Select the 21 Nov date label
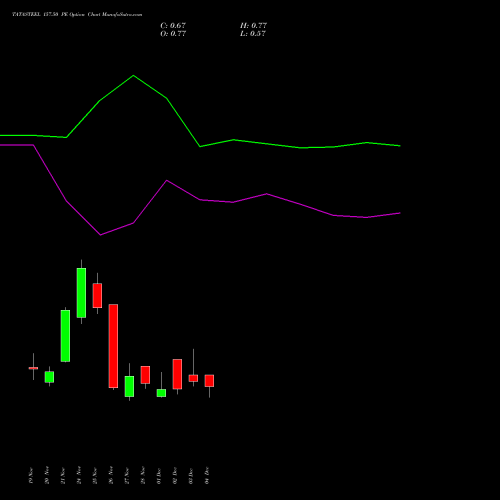Viewport: 500px width, 500px height. 63,476
